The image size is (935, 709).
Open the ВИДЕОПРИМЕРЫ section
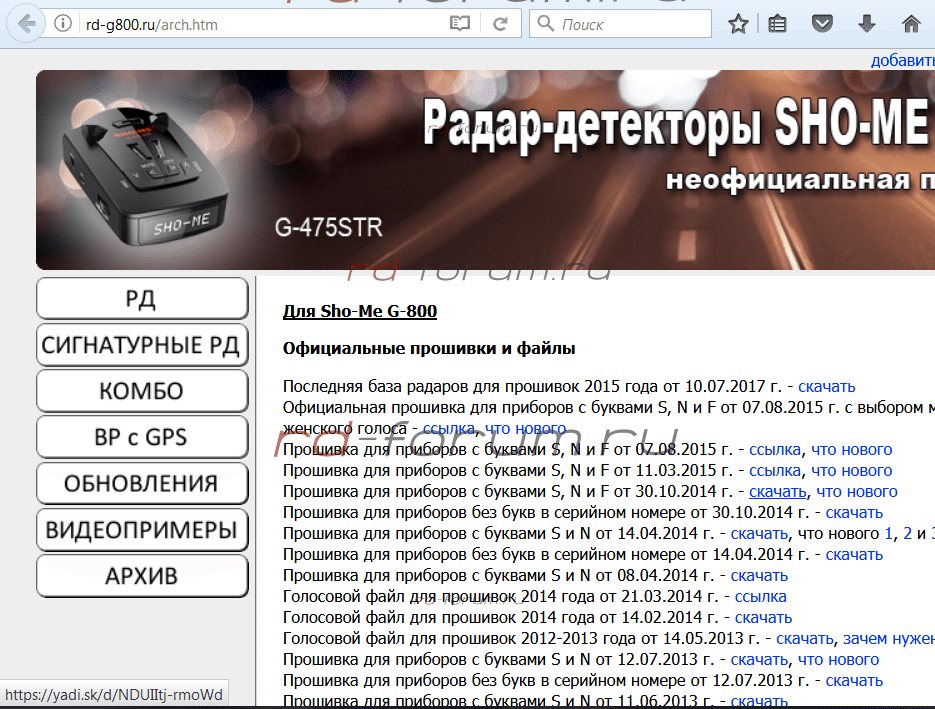point(142,530)
